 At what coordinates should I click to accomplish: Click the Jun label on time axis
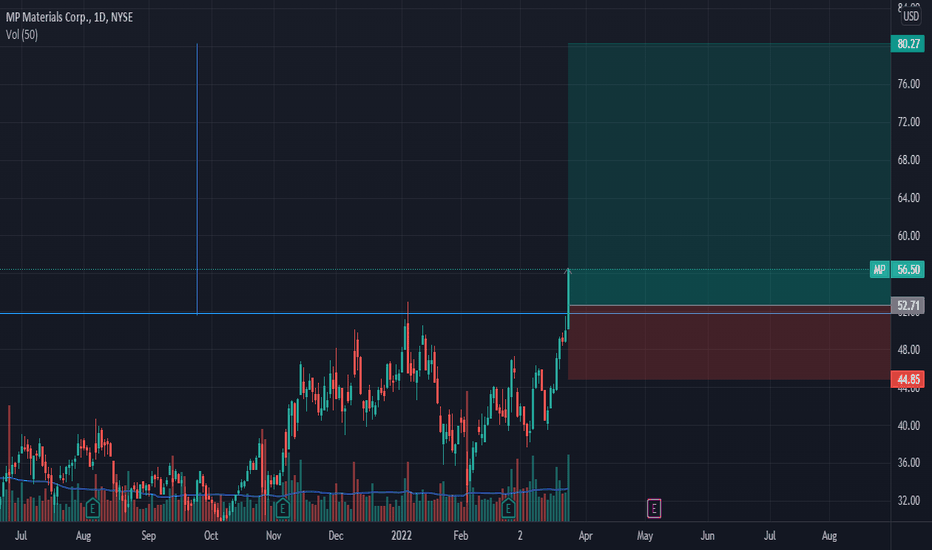[707, 536]
